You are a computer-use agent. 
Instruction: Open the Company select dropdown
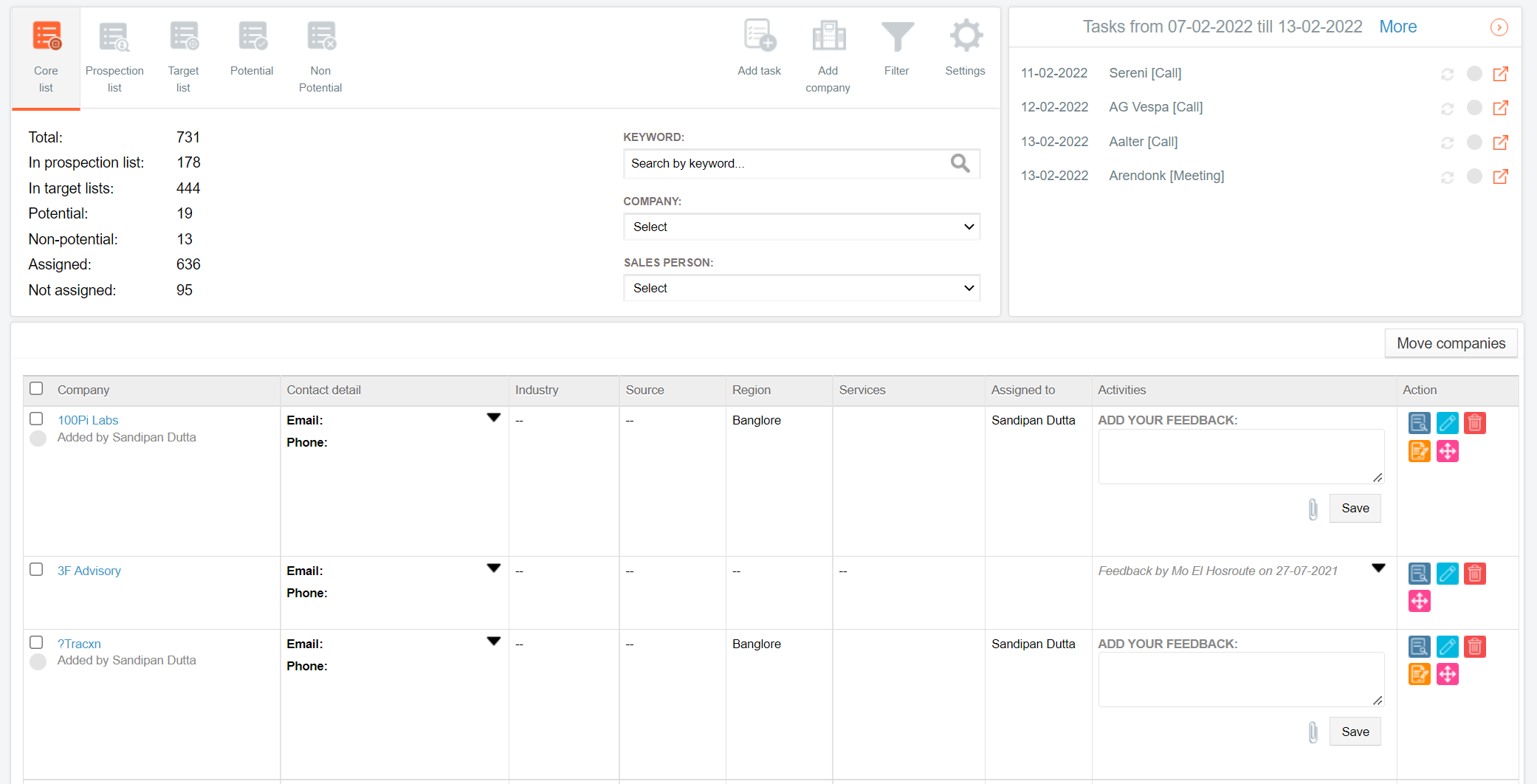(801, 227)
